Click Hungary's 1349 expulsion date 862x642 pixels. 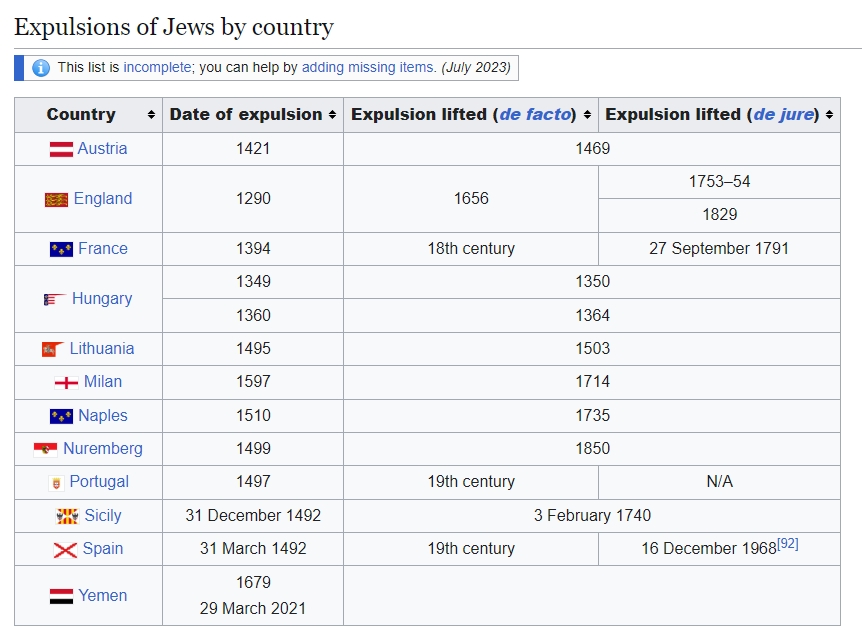click(x=253, y=281)
